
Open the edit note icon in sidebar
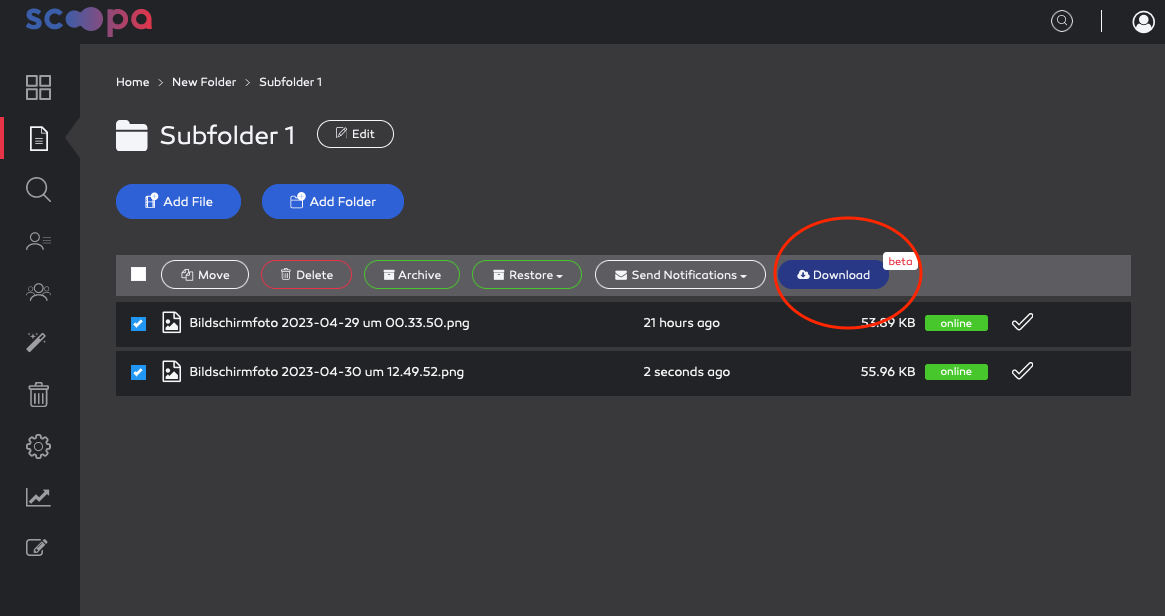(37, 548)
